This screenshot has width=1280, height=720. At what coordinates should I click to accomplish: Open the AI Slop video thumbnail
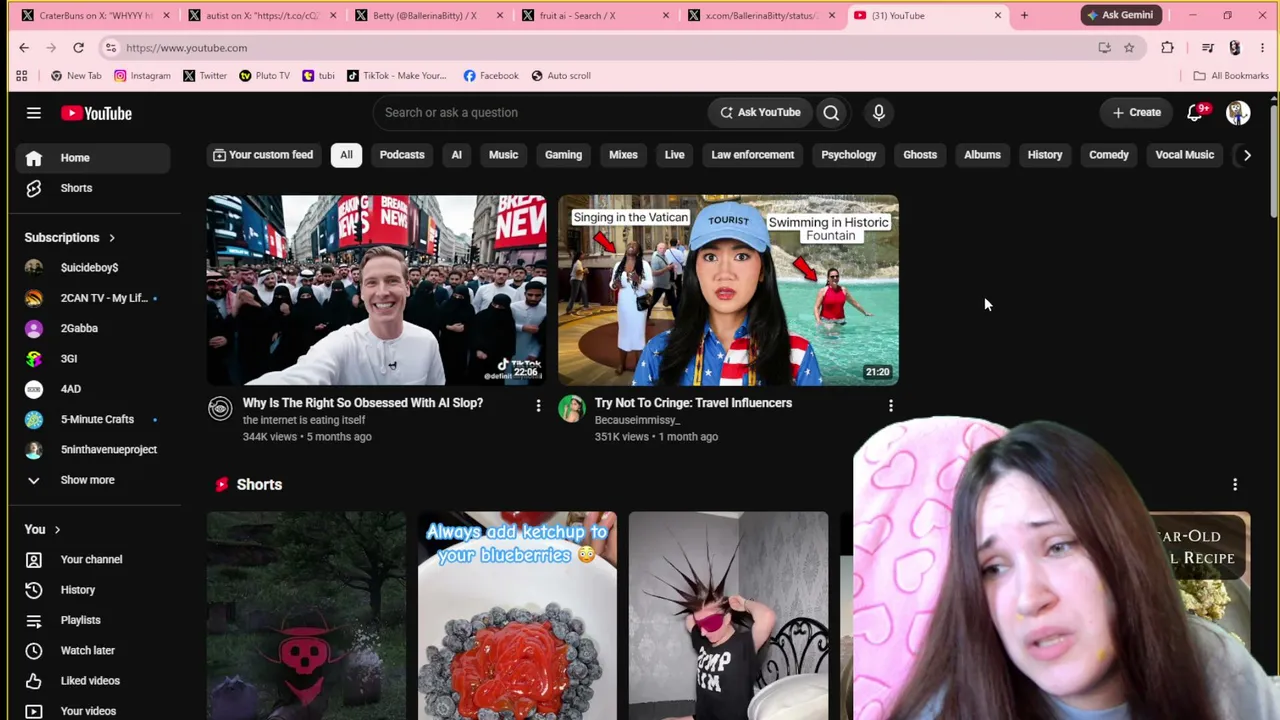pos(377,290)
